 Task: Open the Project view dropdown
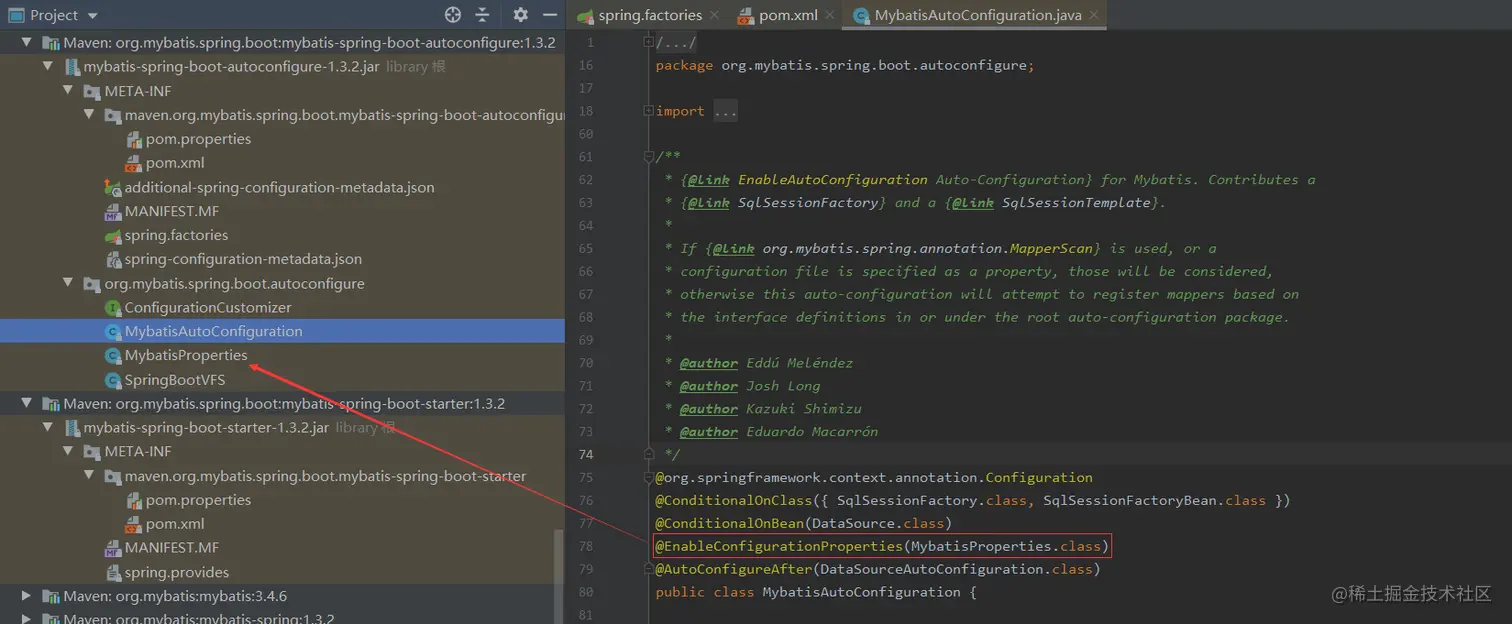coord(93,16)
